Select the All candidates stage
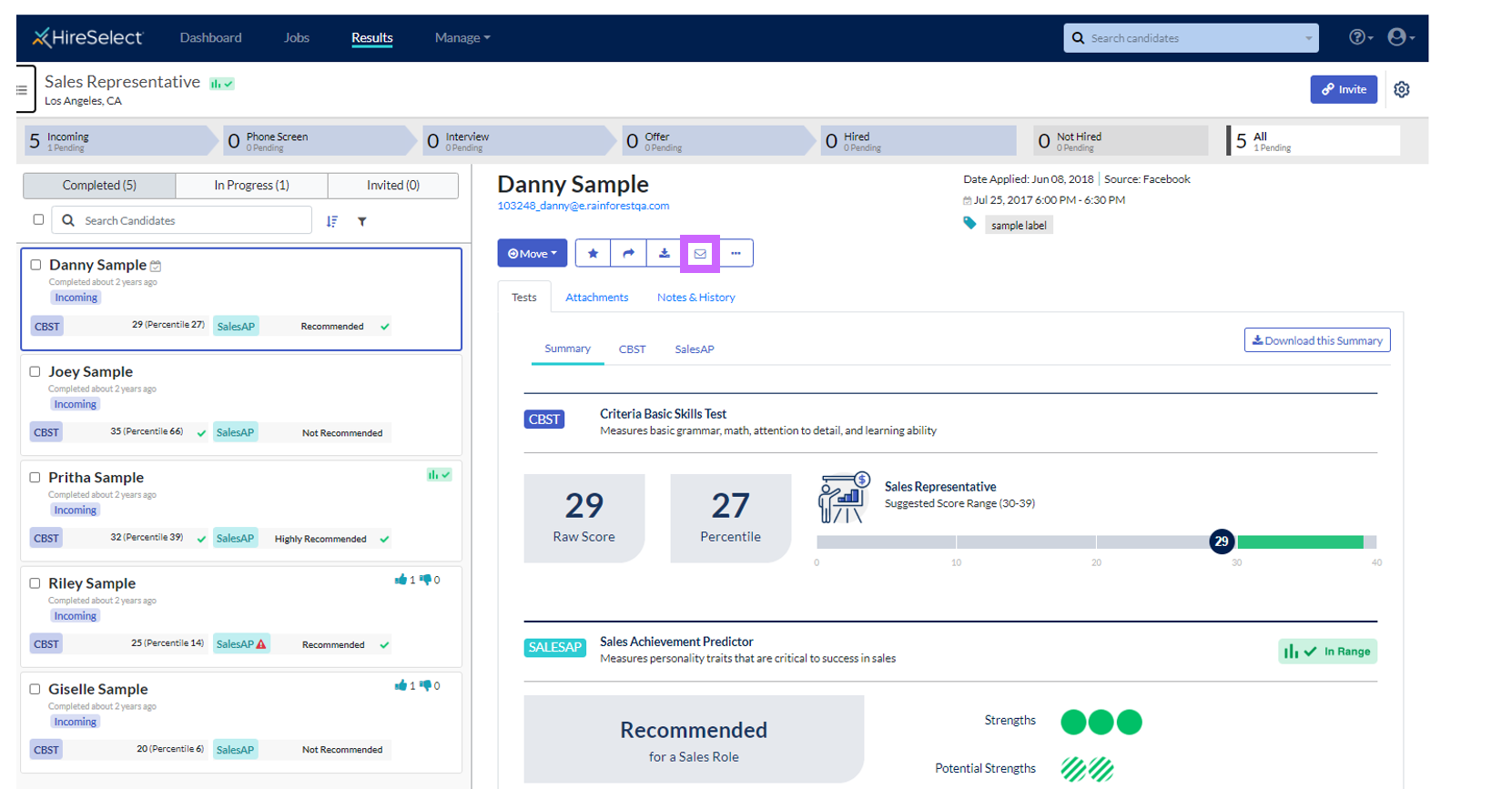This screenshot has height=789, width=1512. (1314, 141)
